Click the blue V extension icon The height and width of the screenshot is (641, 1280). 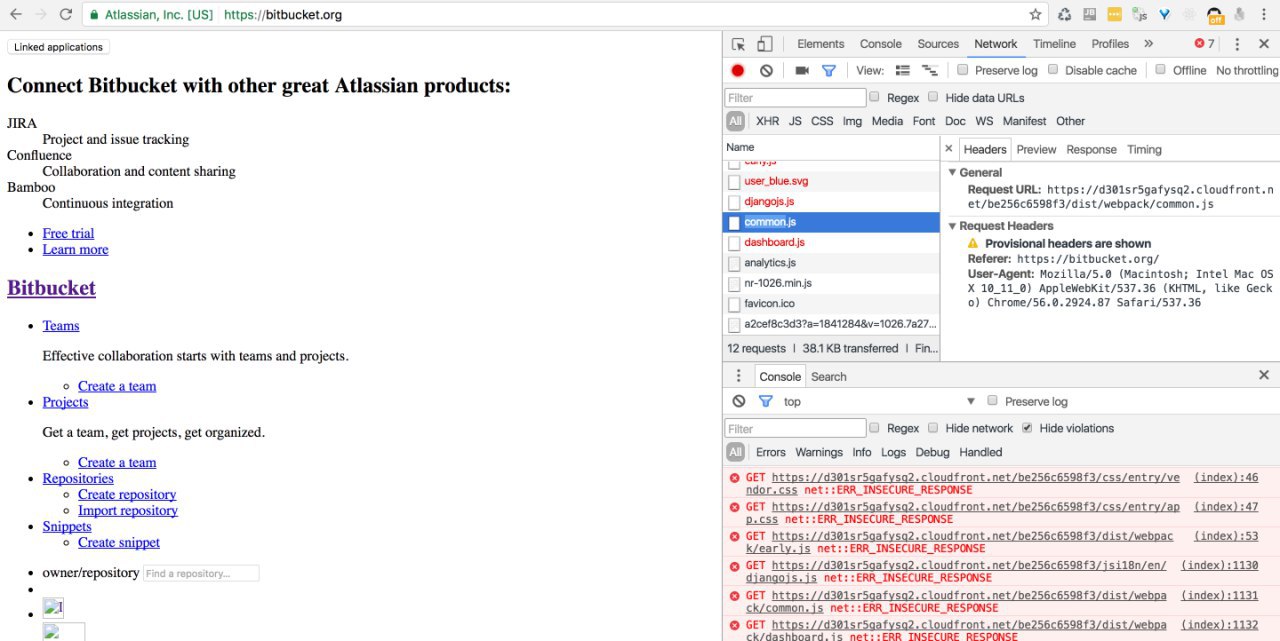click(1164, 15)
